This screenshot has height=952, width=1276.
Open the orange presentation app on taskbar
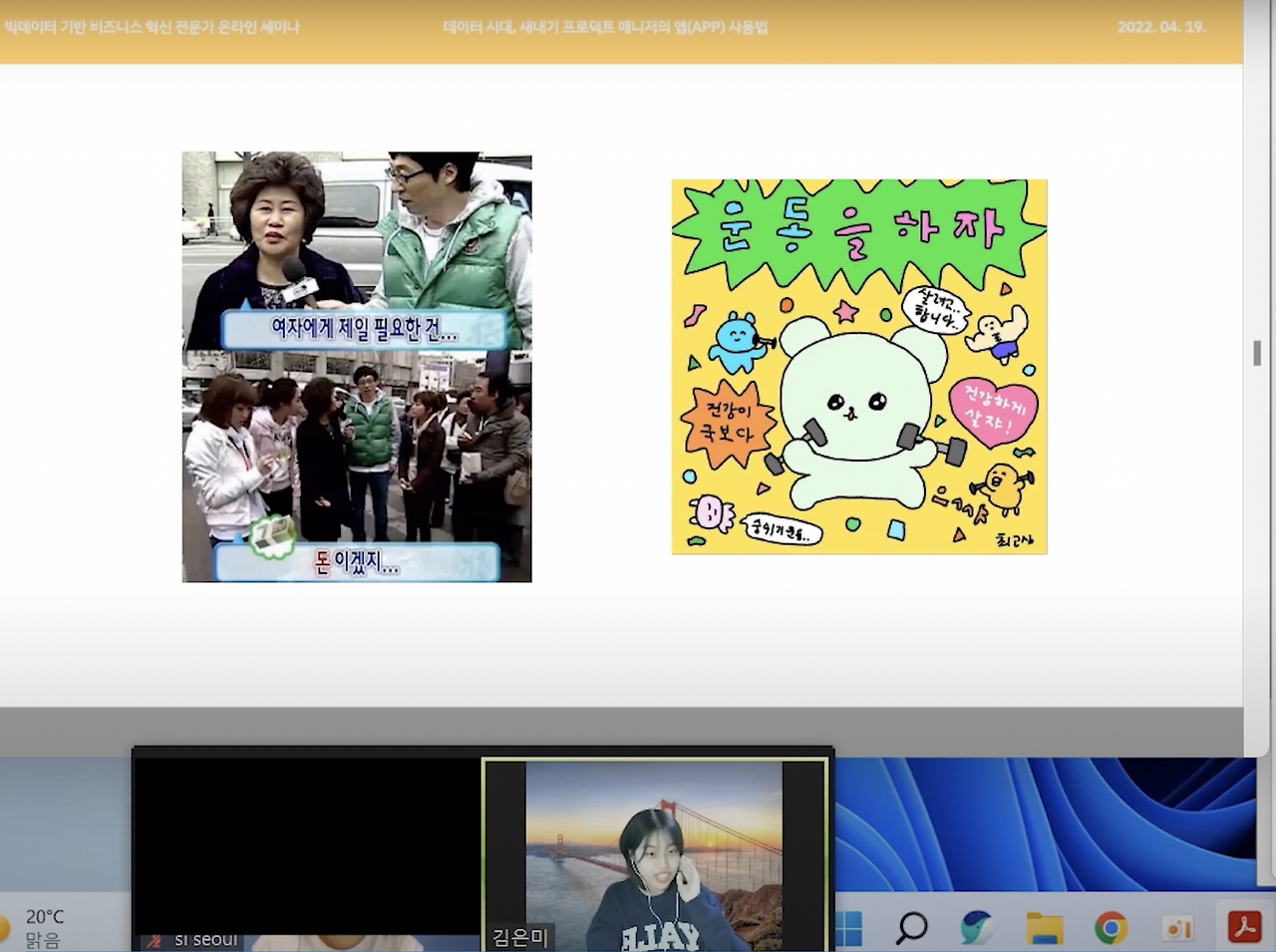[1177, 928]
